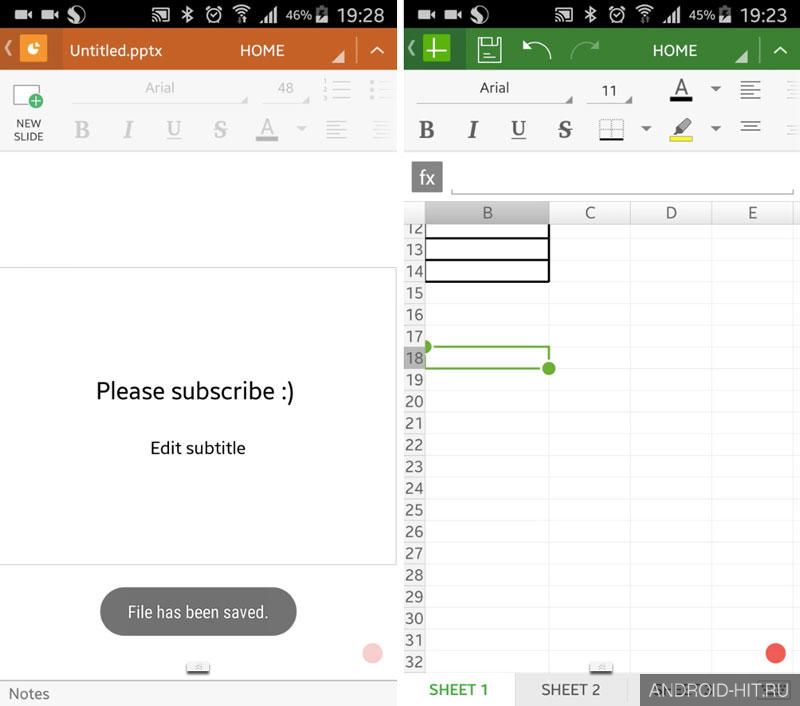Open HOME menu in spreadsheet app
This screenshot has width=800, height=706.
[x=674, y=51]
